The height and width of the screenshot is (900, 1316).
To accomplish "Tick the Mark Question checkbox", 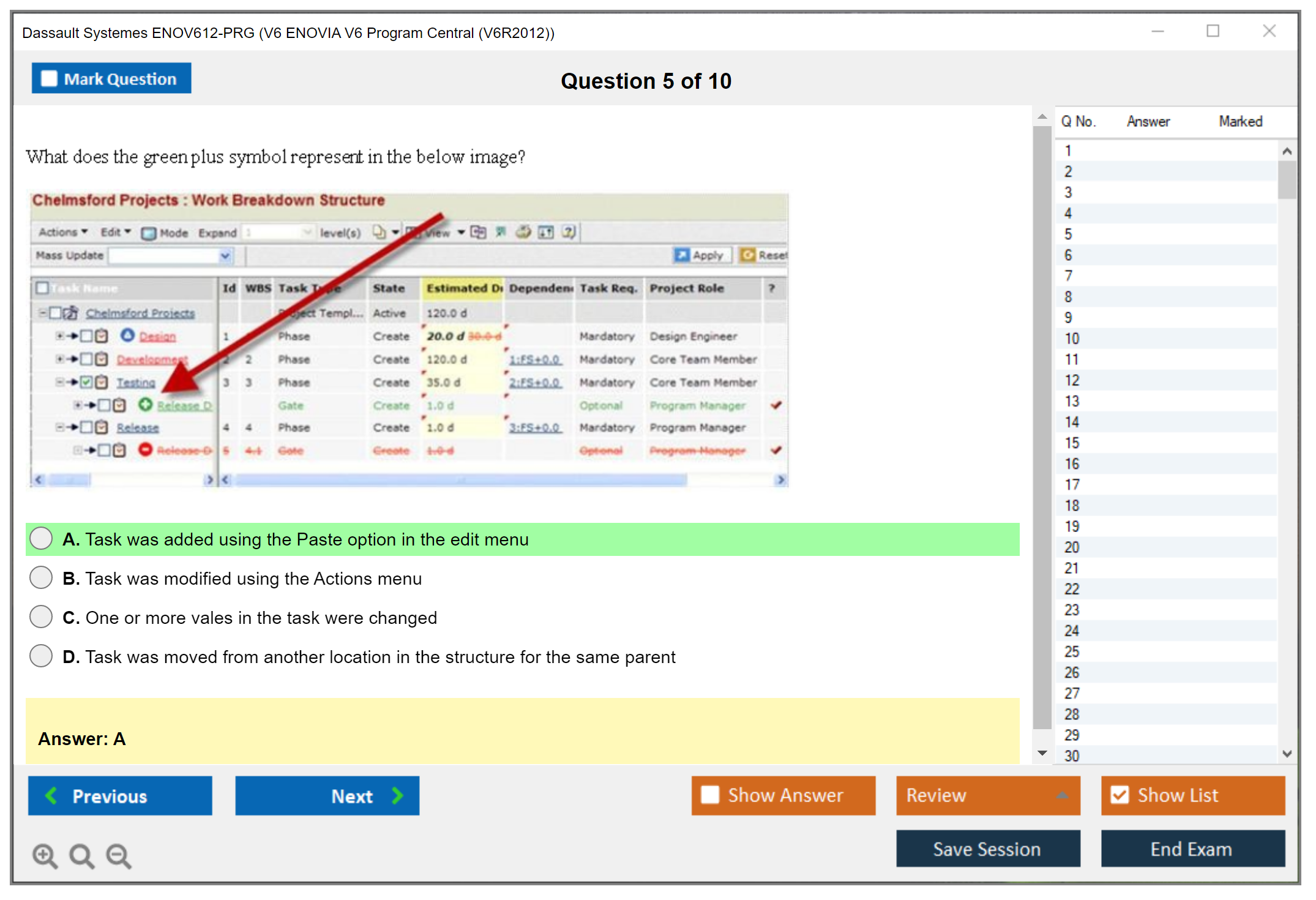I will [x=49, y=78].
